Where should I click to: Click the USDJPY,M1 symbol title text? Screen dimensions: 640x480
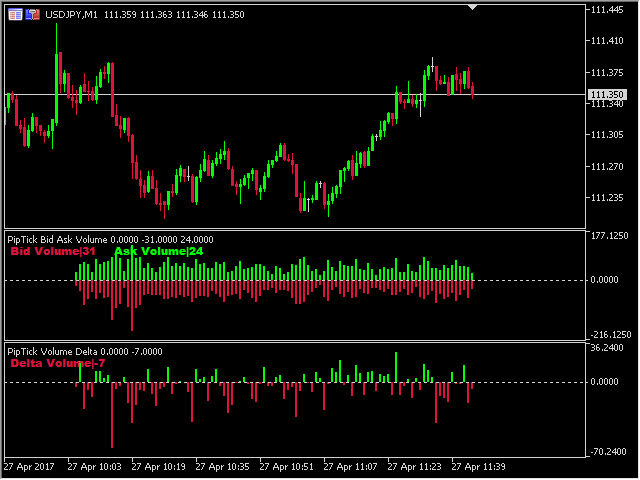71,15
